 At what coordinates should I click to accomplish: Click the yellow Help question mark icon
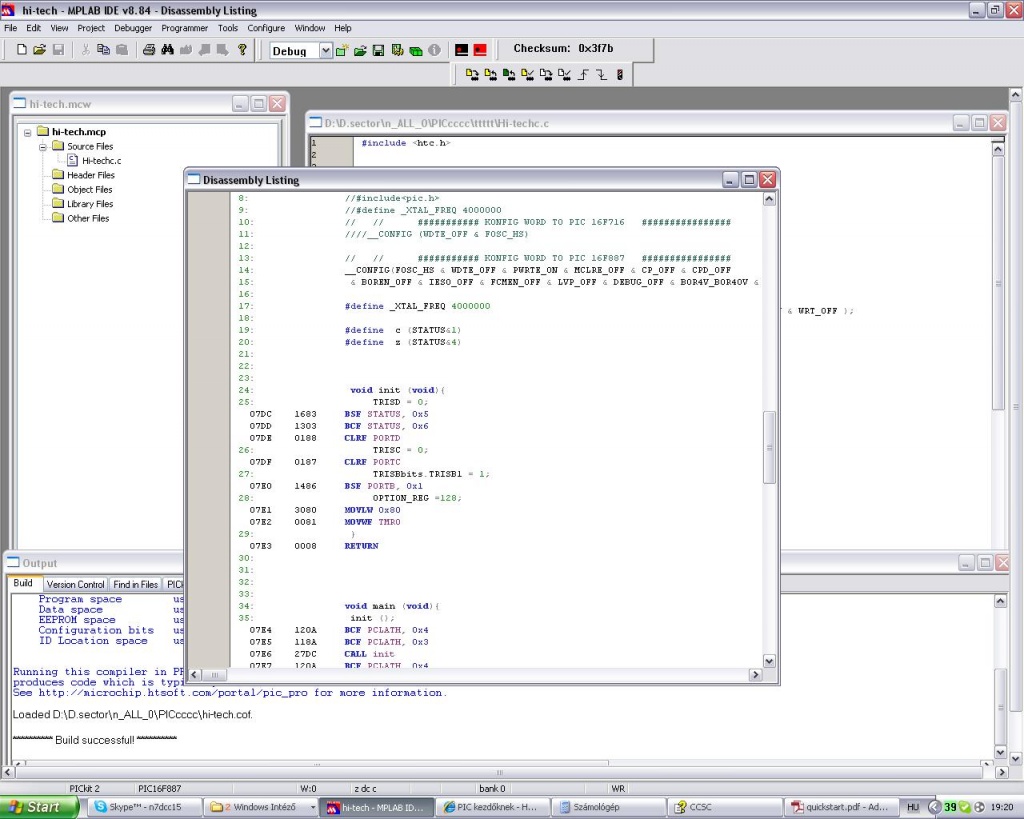[x=242, y=50]
